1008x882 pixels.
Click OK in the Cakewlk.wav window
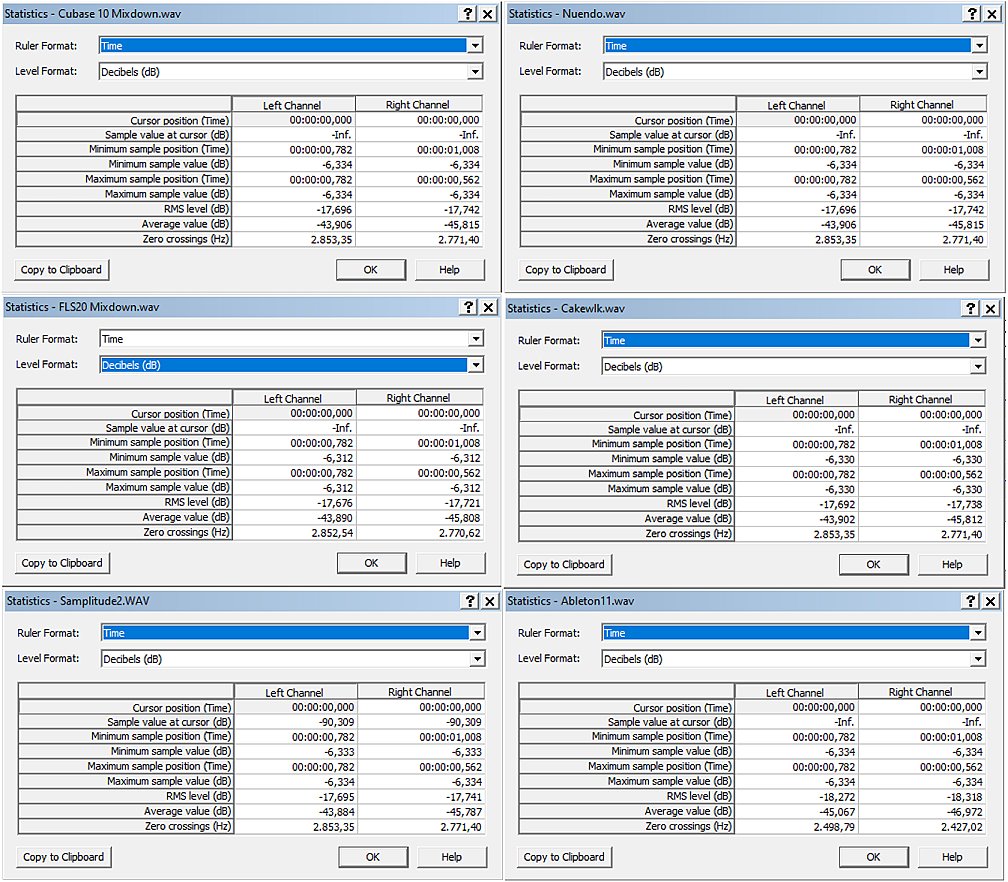874,564
